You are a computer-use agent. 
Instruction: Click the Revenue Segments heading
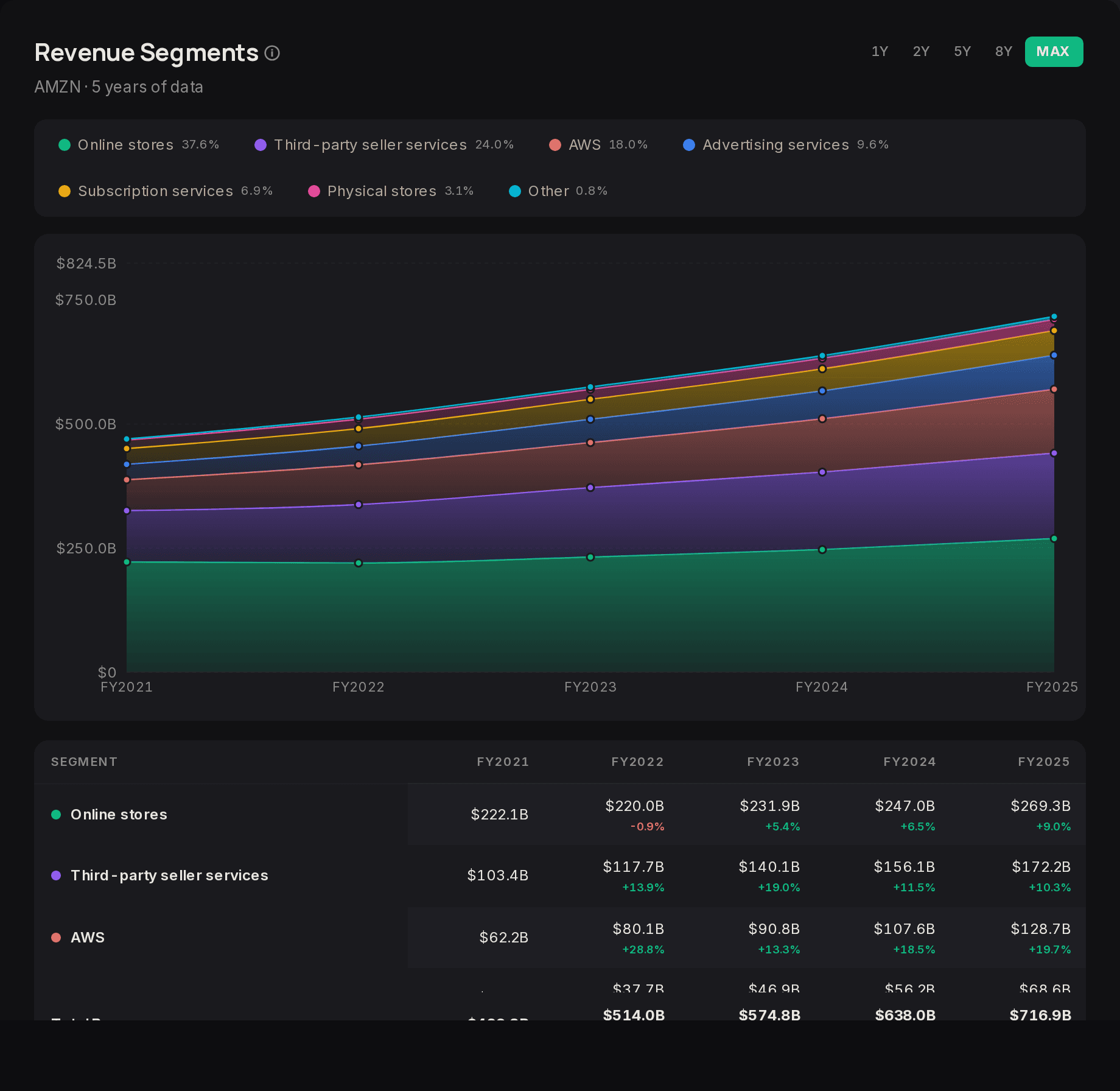(147, 53)
